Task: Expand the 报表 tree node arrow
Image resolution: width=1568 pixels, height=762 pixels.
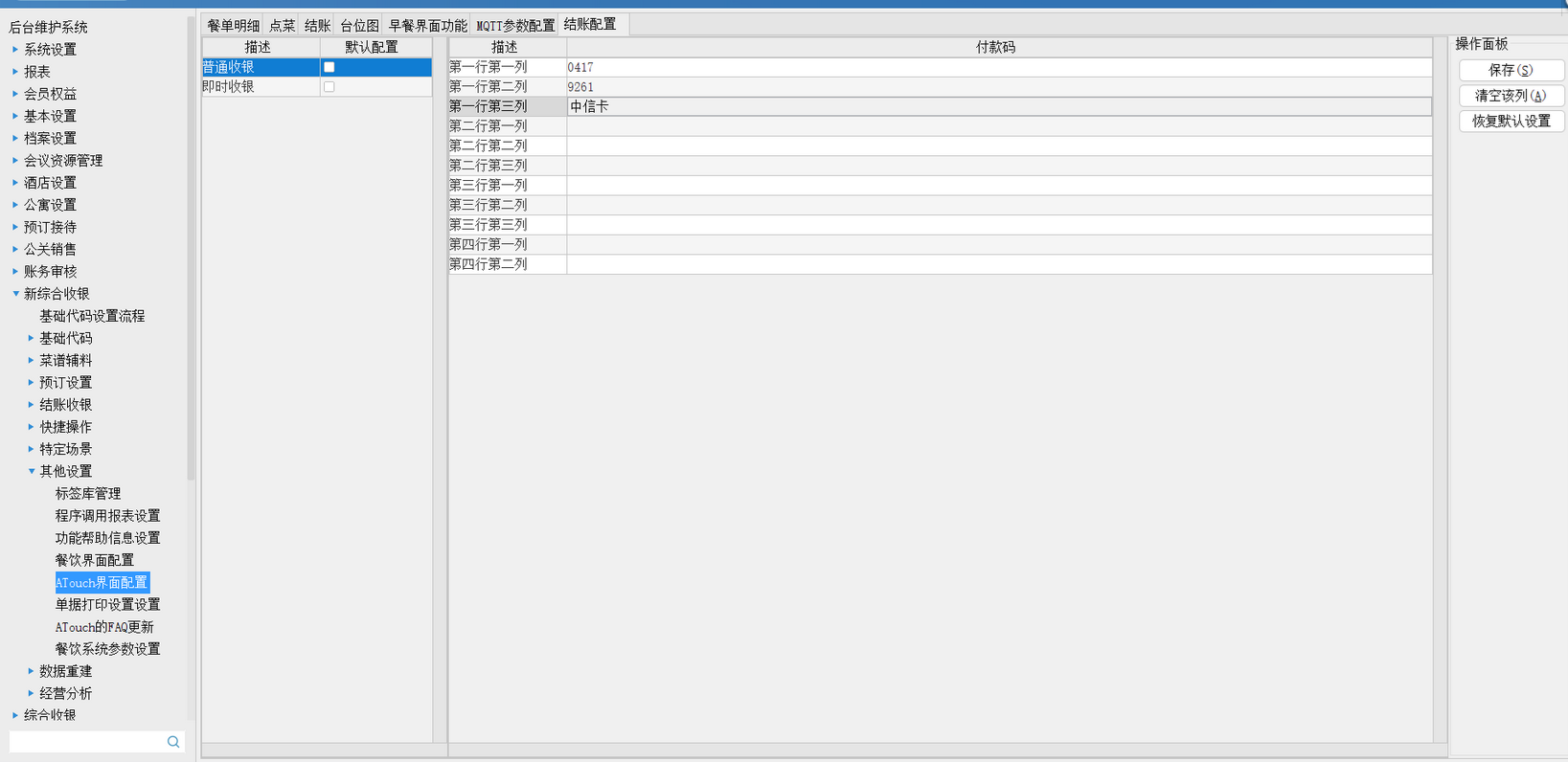Action: tap(15, 71)
